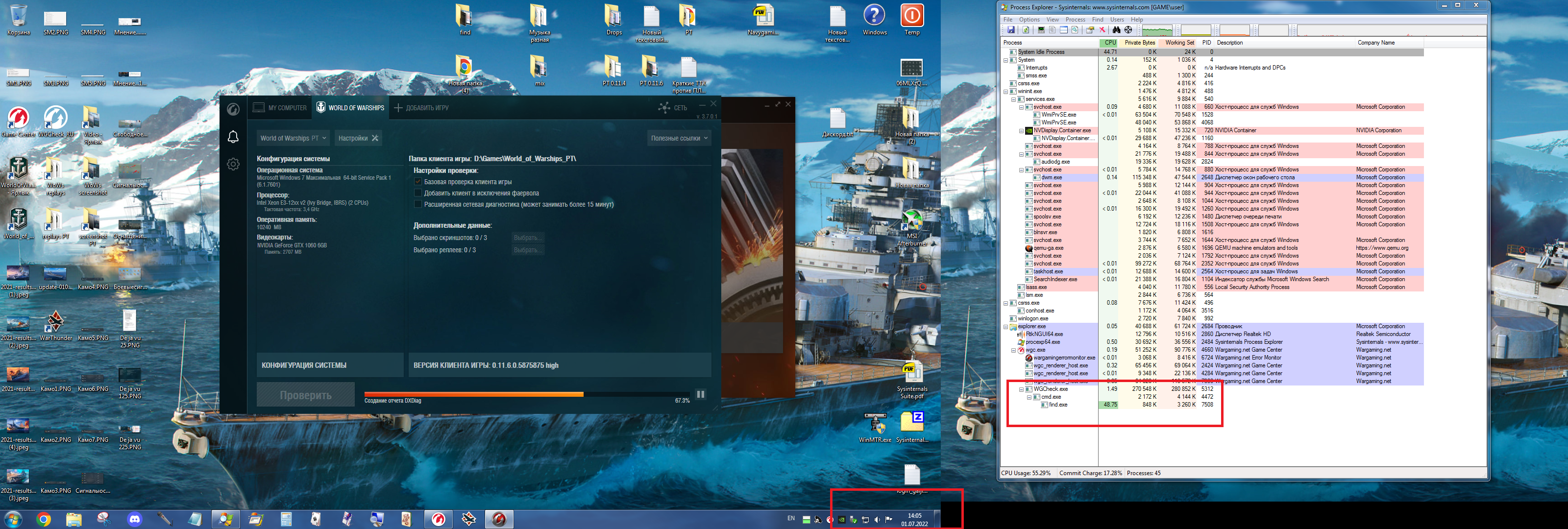Collapse the wininit.exe tree node
This screenshot has width=1568, height=529.
[x=1005, y=91]
